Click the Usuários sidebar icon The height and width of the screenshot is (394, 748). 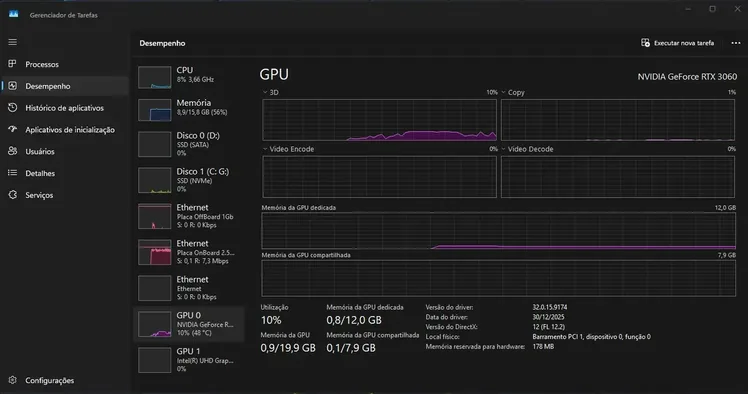(x=12, y=151)
